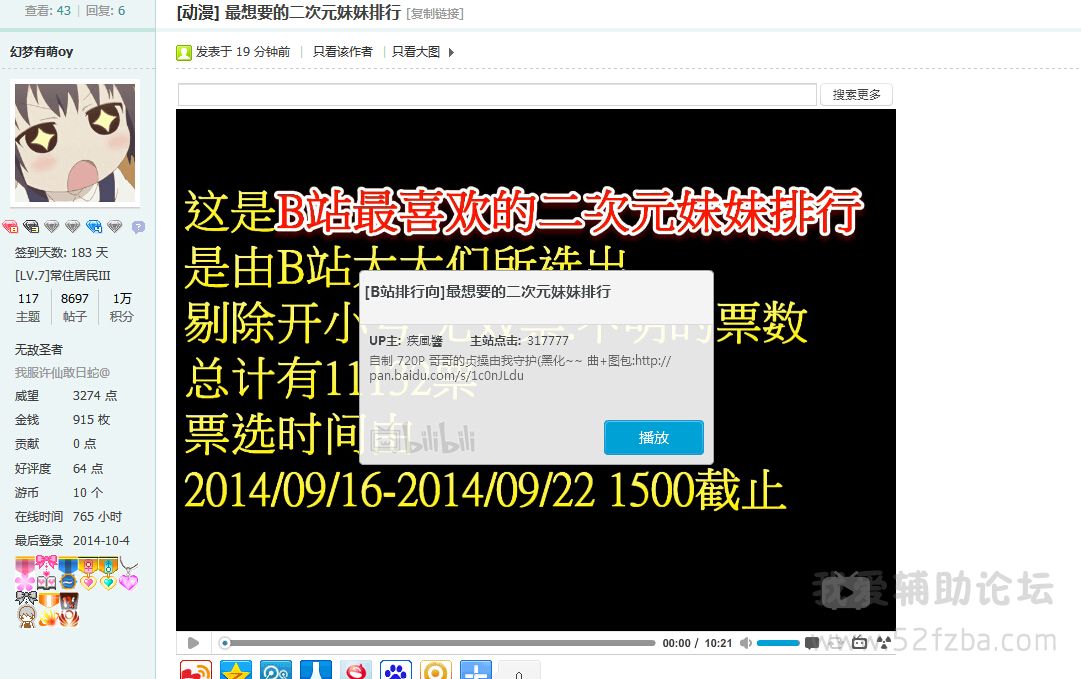Viewport: 1081px width, 679px height.
Task: Adjust the blue volume slider
Action: (x=778, y=643)
